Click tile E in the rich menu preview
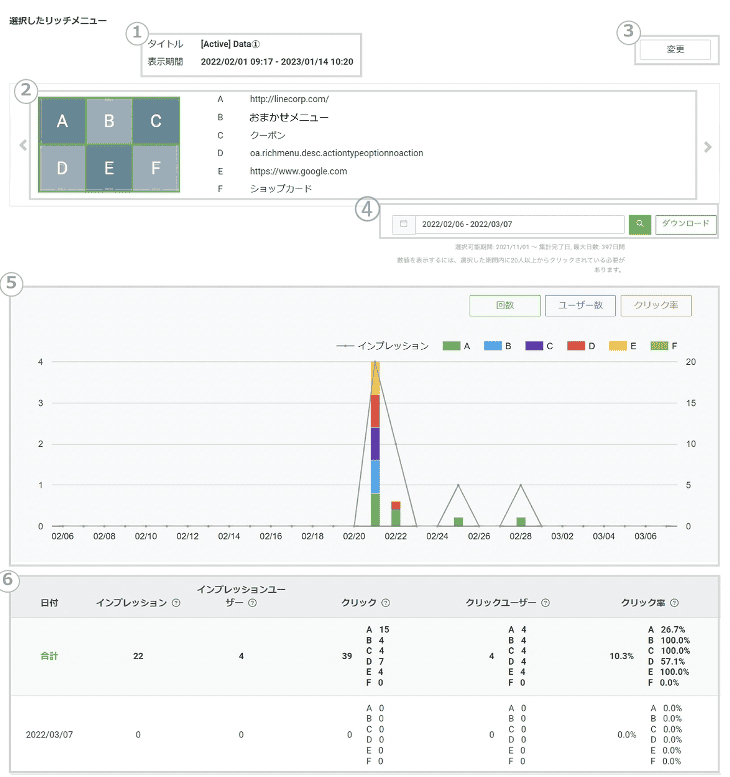Viewport: 730px width, 777px height. click(x=109, y=168)
